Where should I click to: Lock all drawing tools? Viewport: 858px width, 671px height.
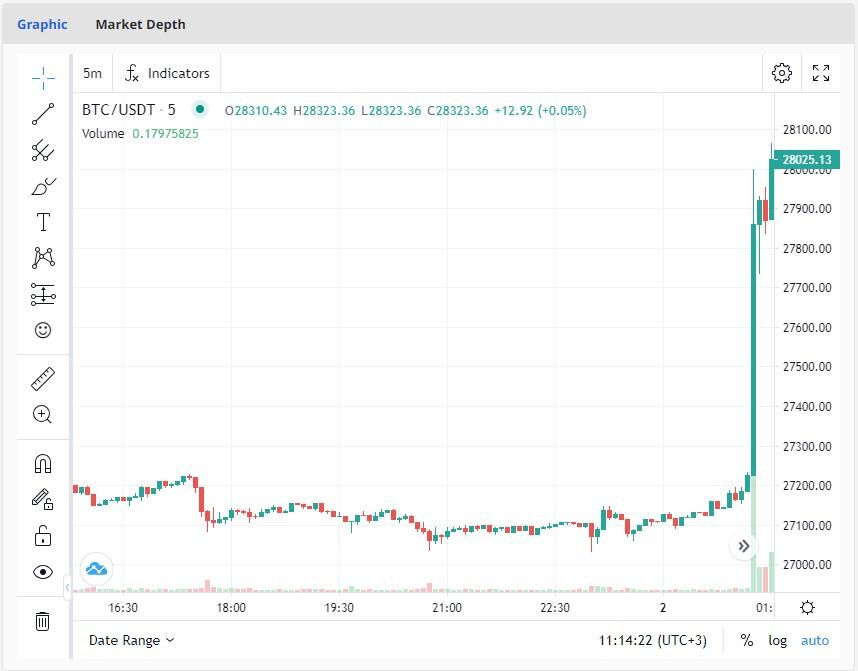click(43, 534)
